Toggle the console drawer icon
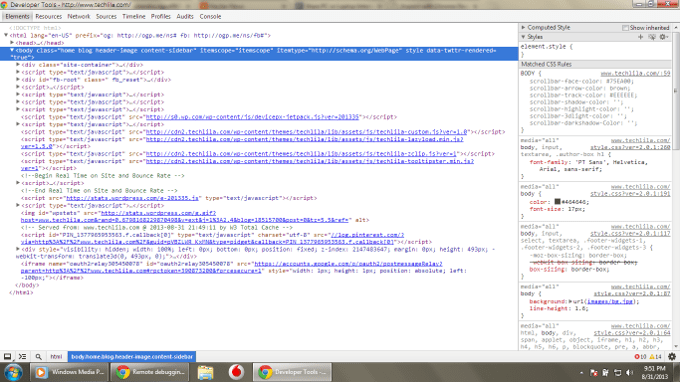This screenshot has height=382, width=680. 23,356
